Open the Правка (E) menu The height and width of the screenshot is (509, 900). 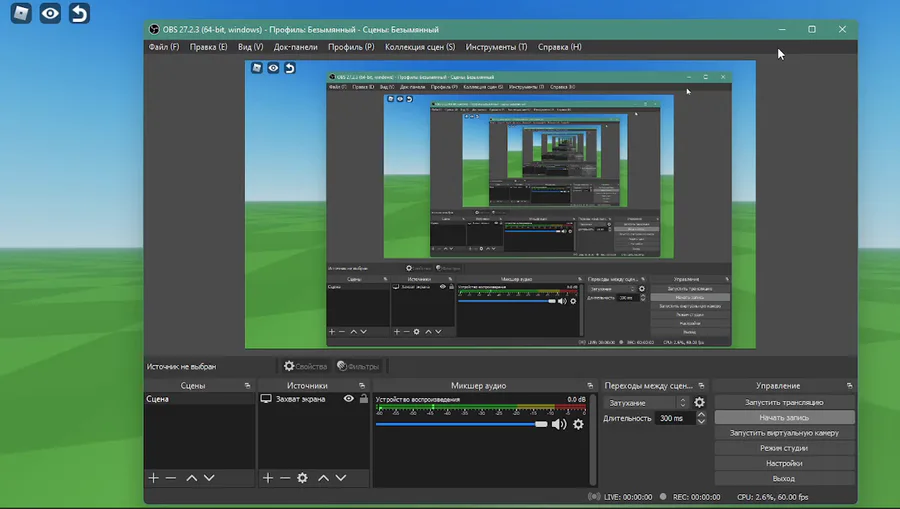click(x=208, y=47)
